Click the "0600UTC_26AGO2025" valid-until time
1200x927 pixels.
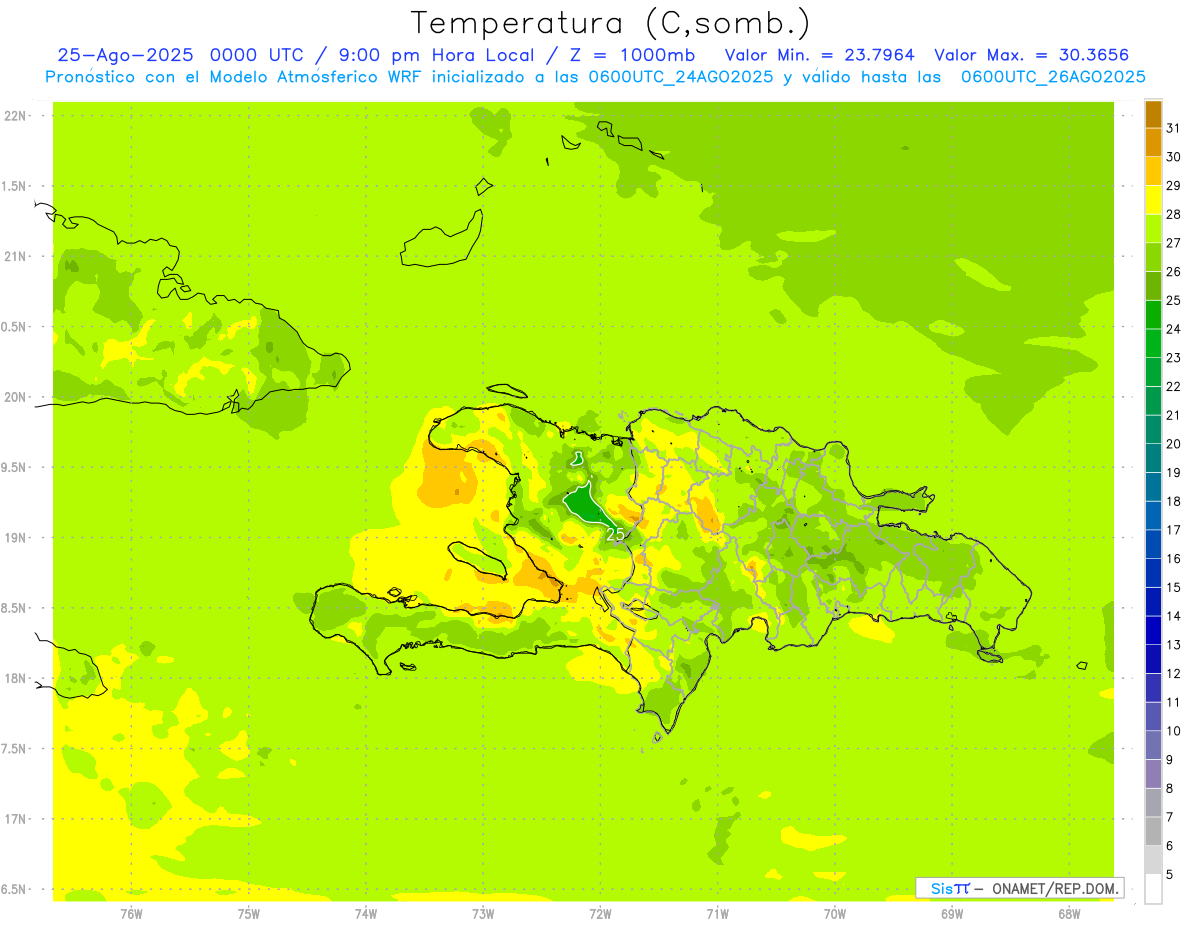coord(1053,77)
